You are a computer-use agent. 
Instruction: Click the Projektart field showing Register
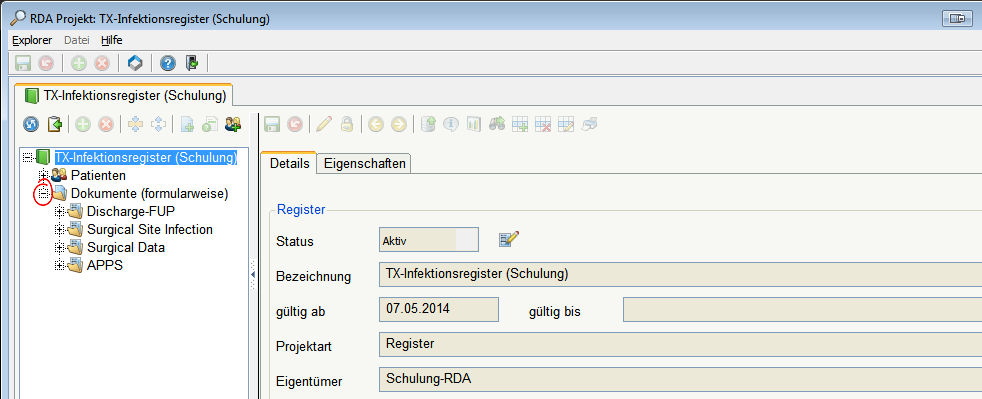(x=680, y=345)
